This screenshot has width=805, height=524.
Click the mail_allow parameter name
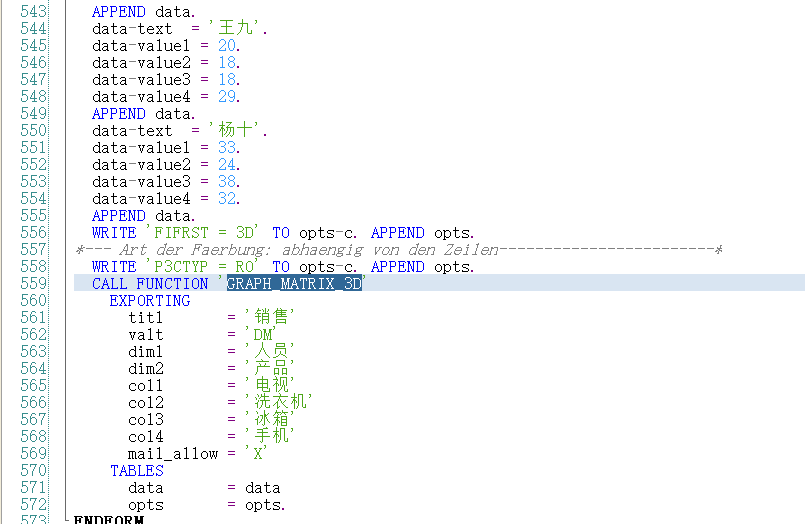tap(172, 454)
